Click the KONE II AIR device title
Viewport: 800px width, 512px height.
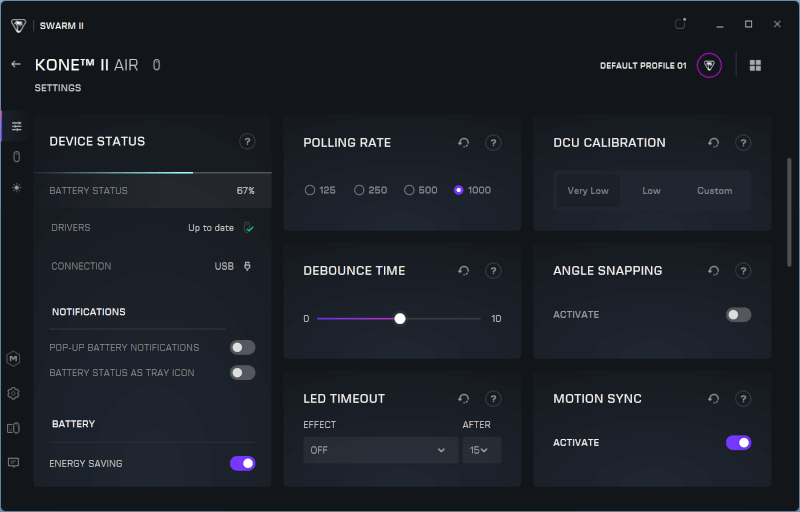[x=87, y=65]
